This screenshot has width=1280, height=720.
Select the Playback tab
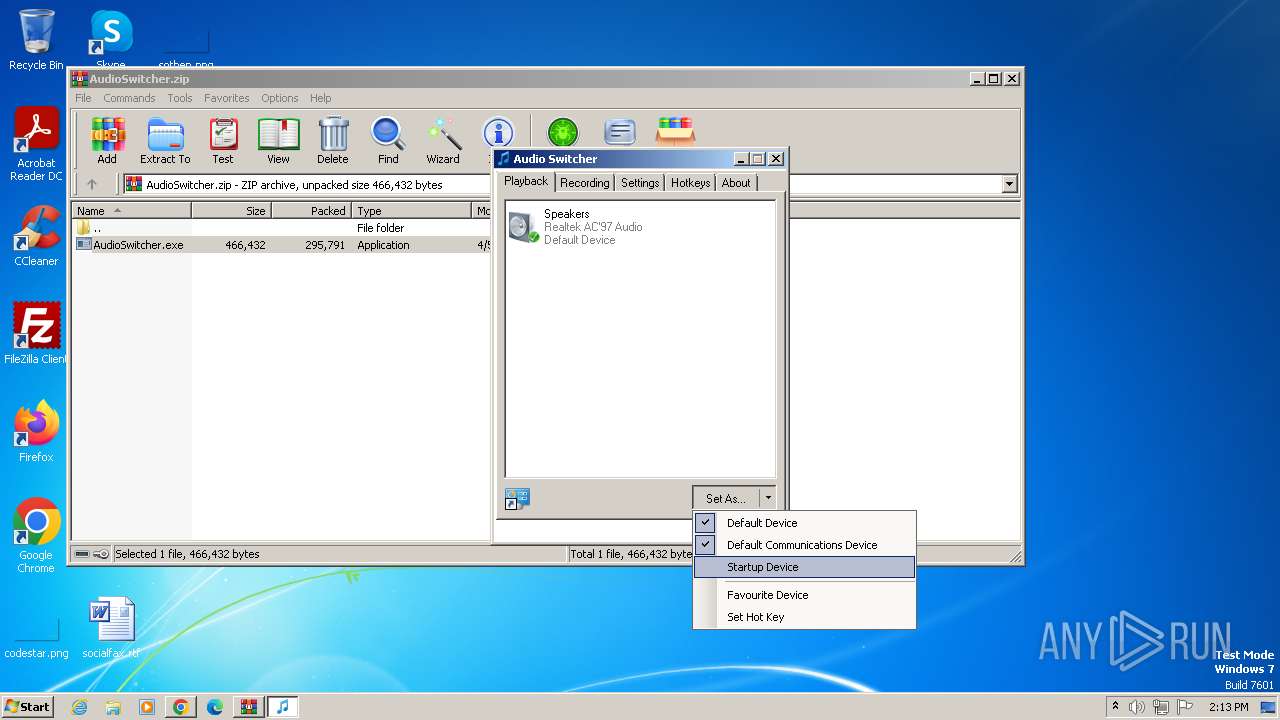pyautogui.click(x=526, y=181)
